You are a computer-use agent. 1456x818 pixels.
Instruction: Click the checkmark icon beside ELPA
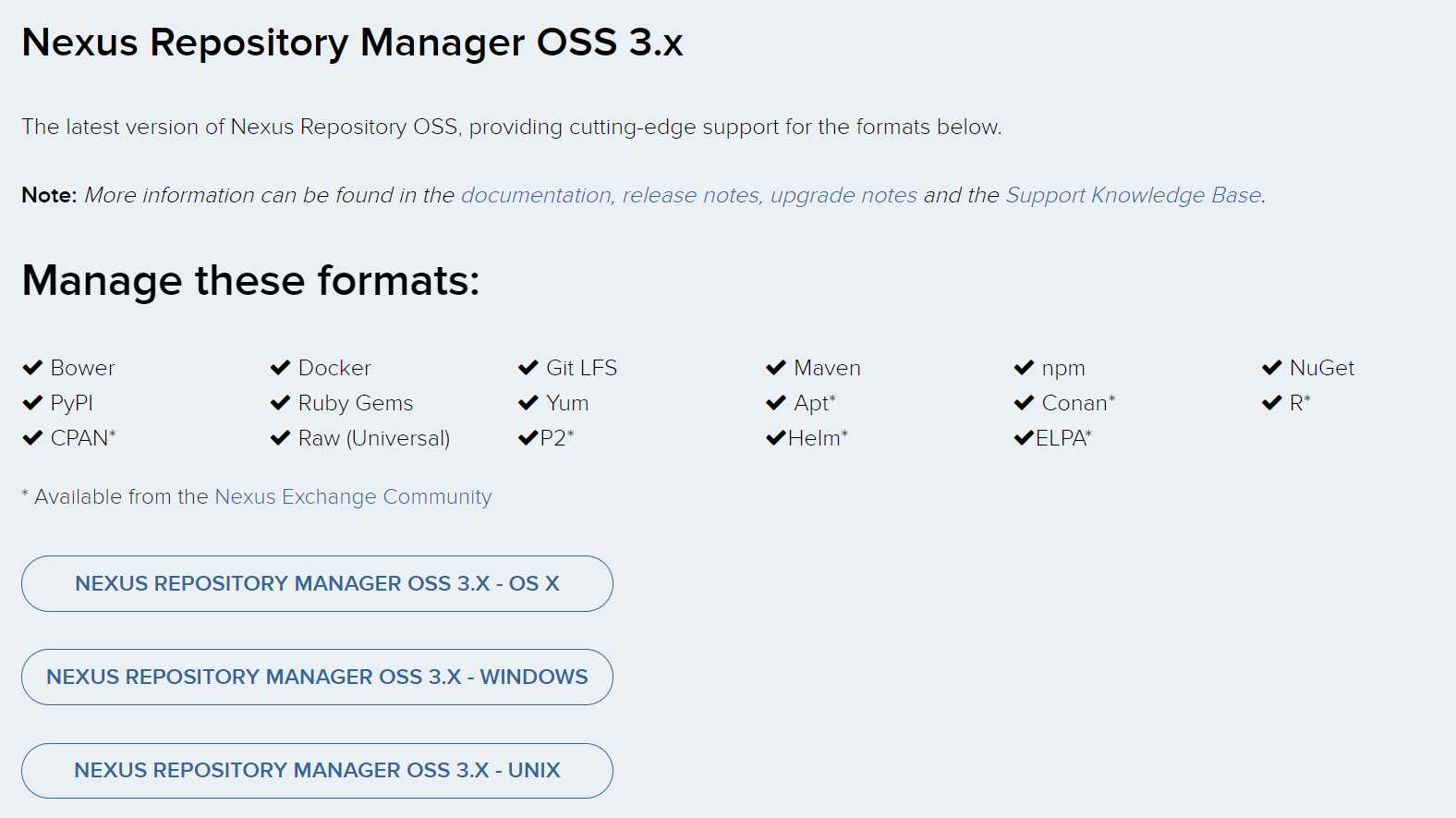coord(1024,437)
